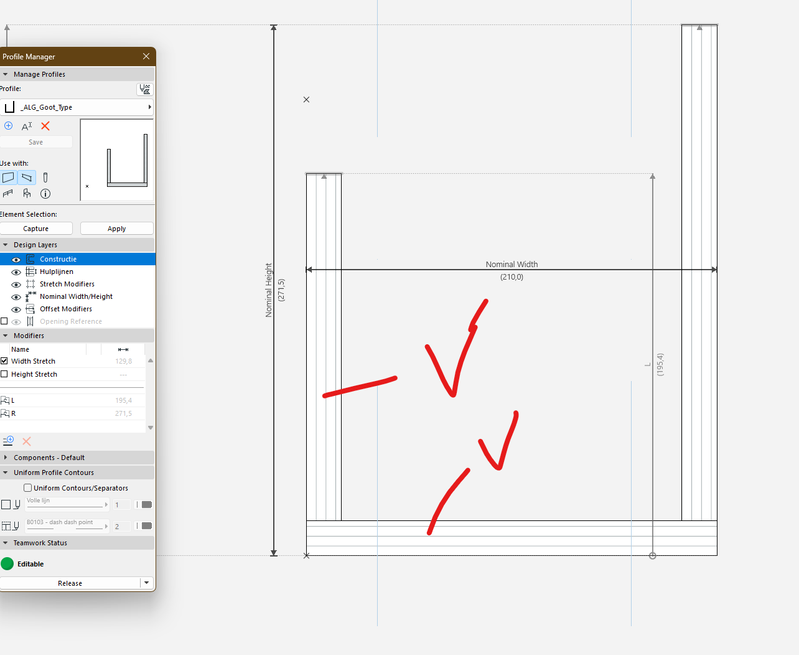Click the new profile plus icon
Image resolution: width=799 pixels, height=655 pixels.
tap(8, 125)
